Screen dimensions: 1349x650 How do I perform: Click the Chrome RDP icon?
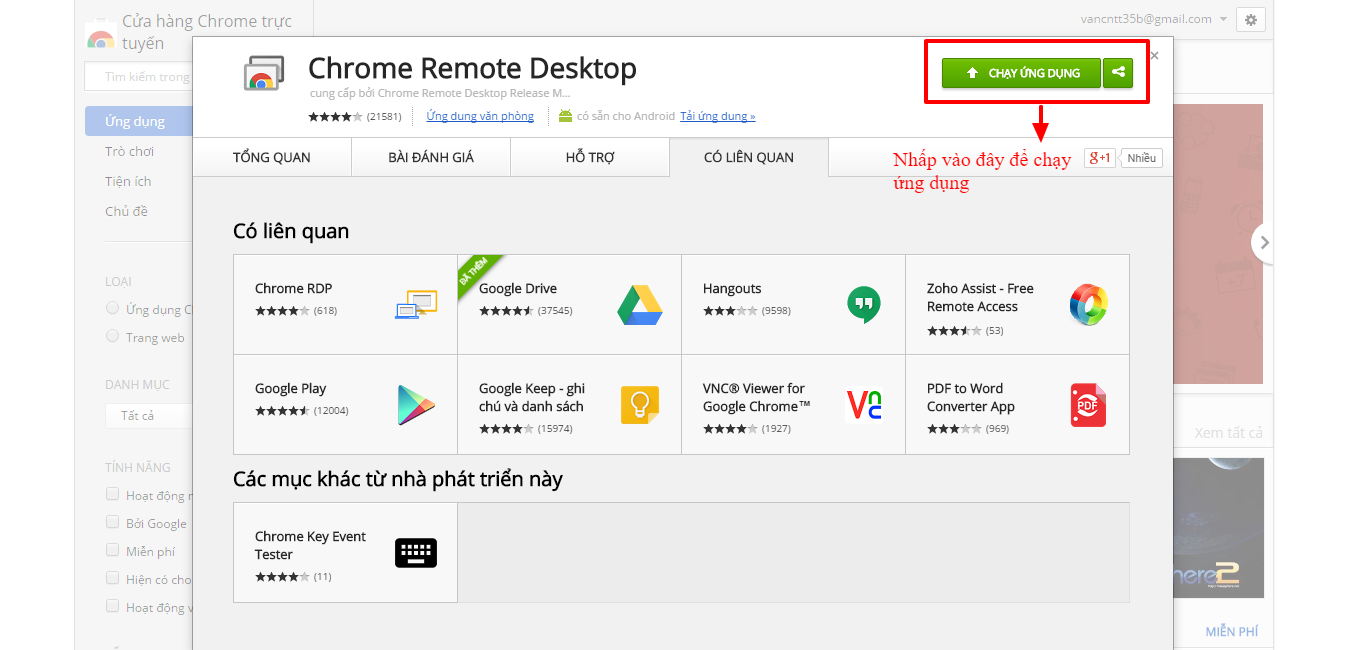(x=416, y=304)
